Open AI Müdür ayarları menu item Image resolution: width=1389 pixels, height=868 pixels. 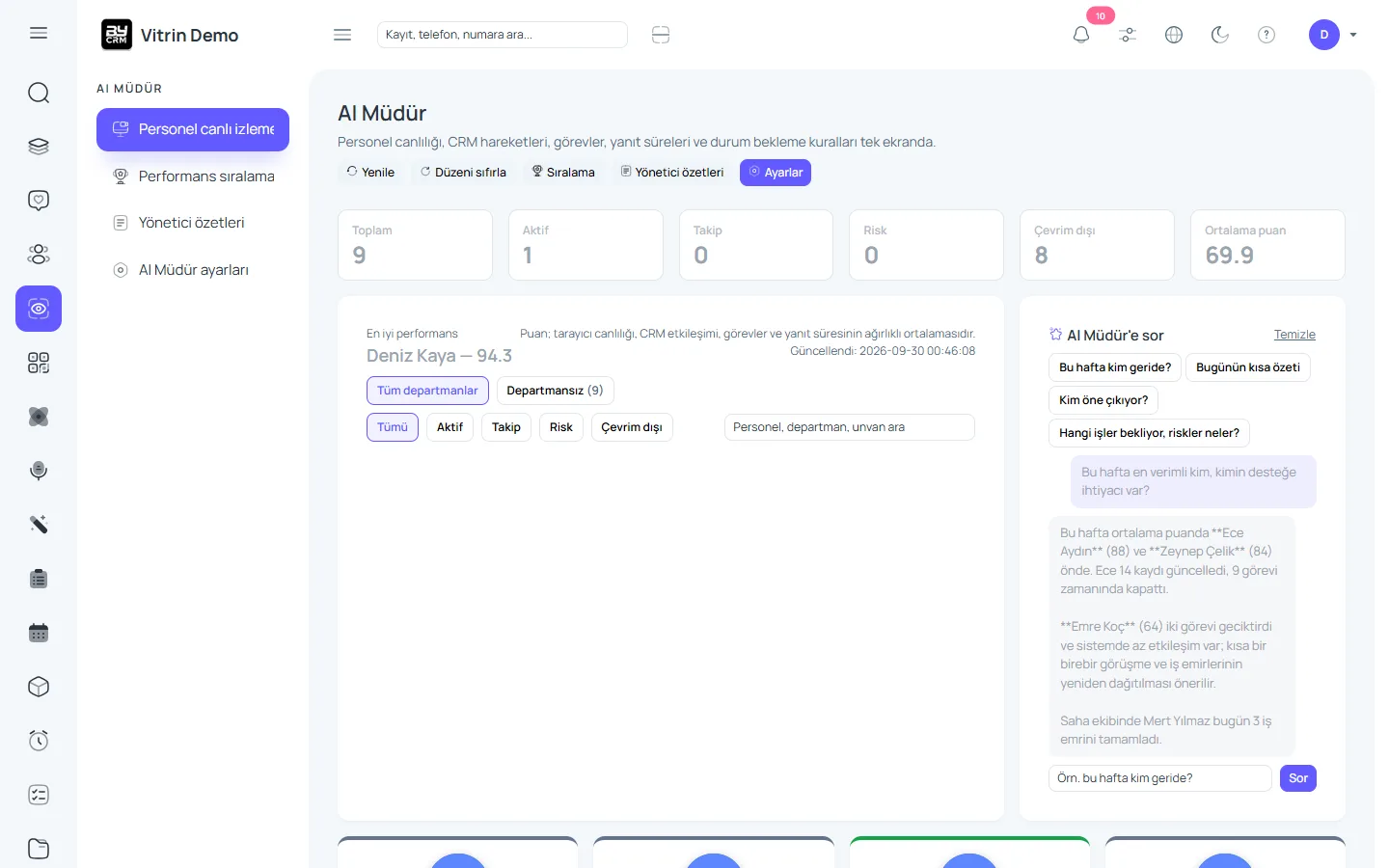[193, 270]
